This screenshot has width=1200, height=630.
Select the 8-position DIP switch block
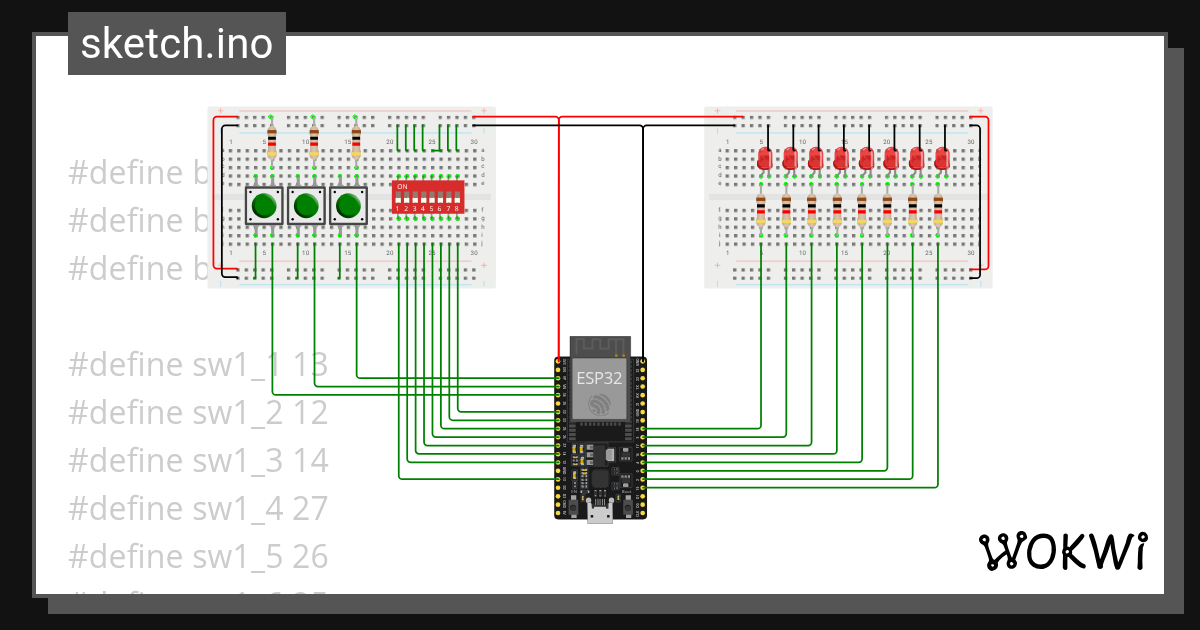pyautogui.click(x=427, y=197)
